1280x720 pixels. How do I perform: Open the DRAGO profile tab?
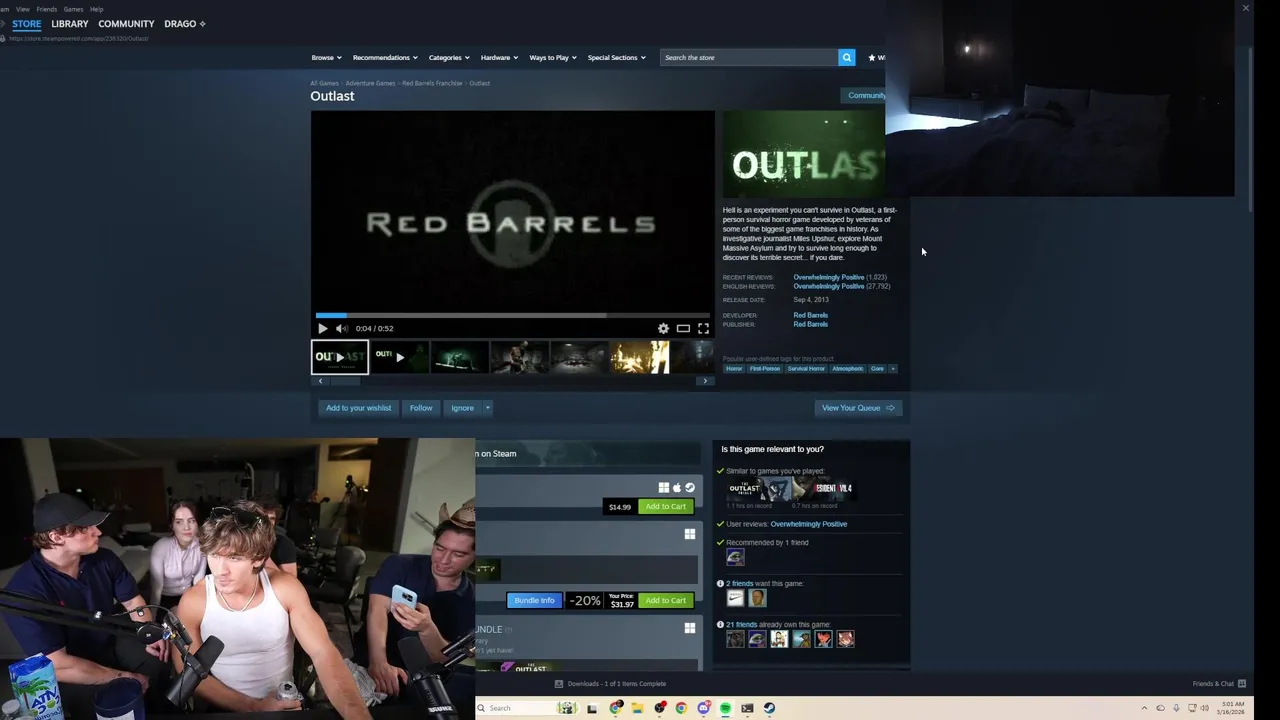184,23
